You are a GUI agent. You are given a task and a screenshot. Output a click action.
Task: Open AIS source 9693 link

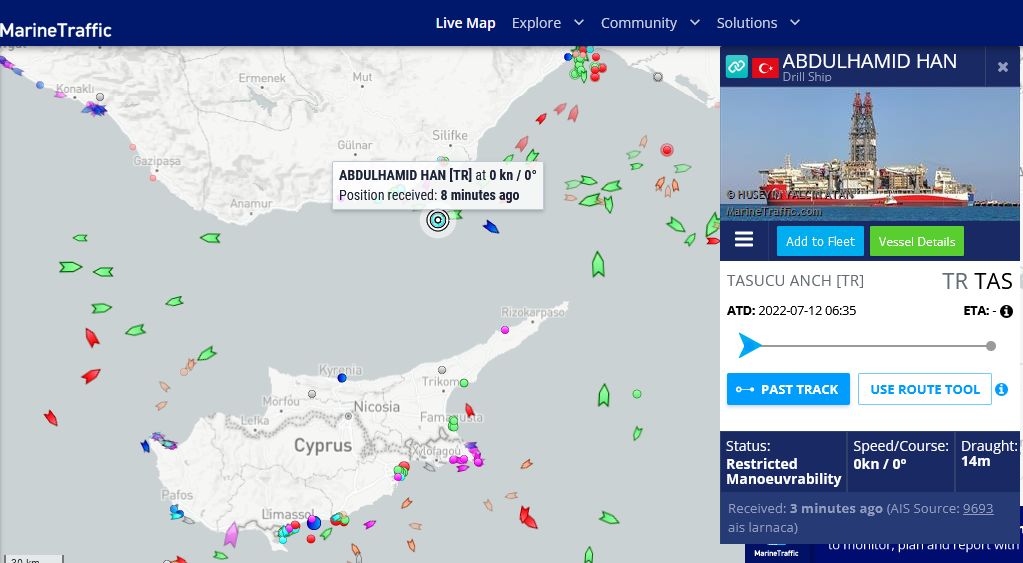point(978,508)
